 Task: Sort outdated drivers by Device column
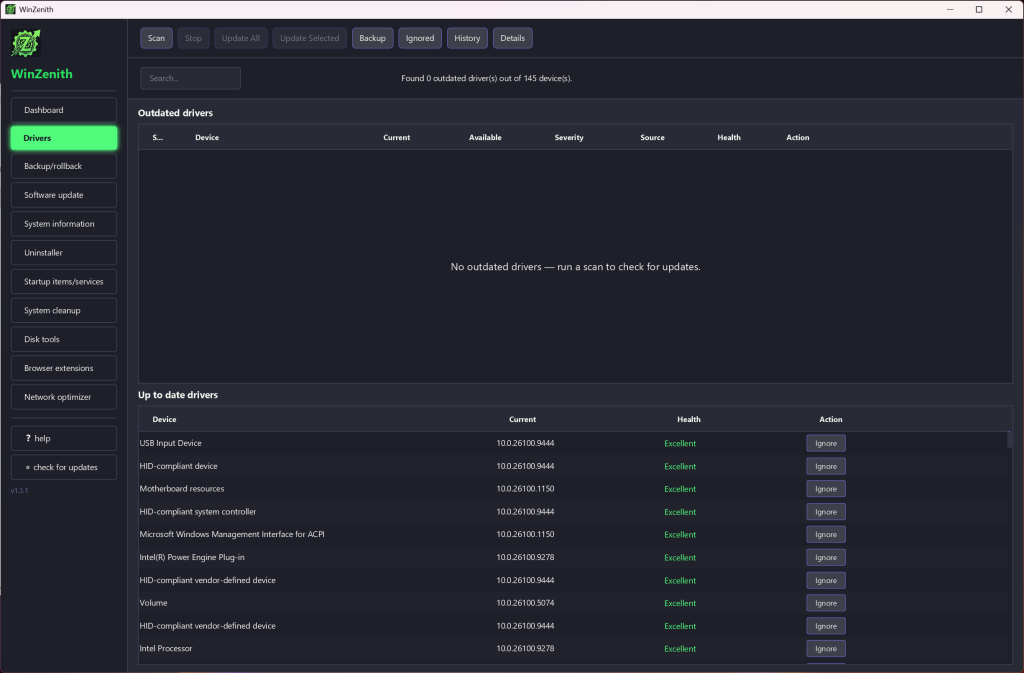click(207, 137)
